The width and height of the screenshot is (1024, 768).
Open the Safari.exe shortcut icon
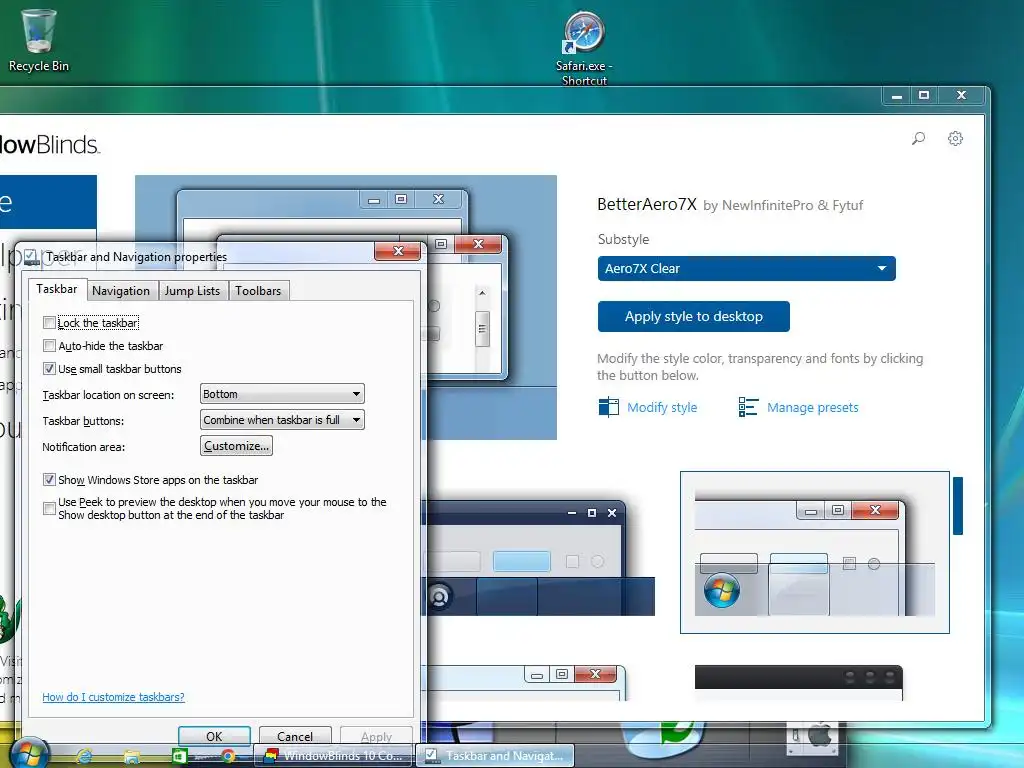[x=584, y=47]
